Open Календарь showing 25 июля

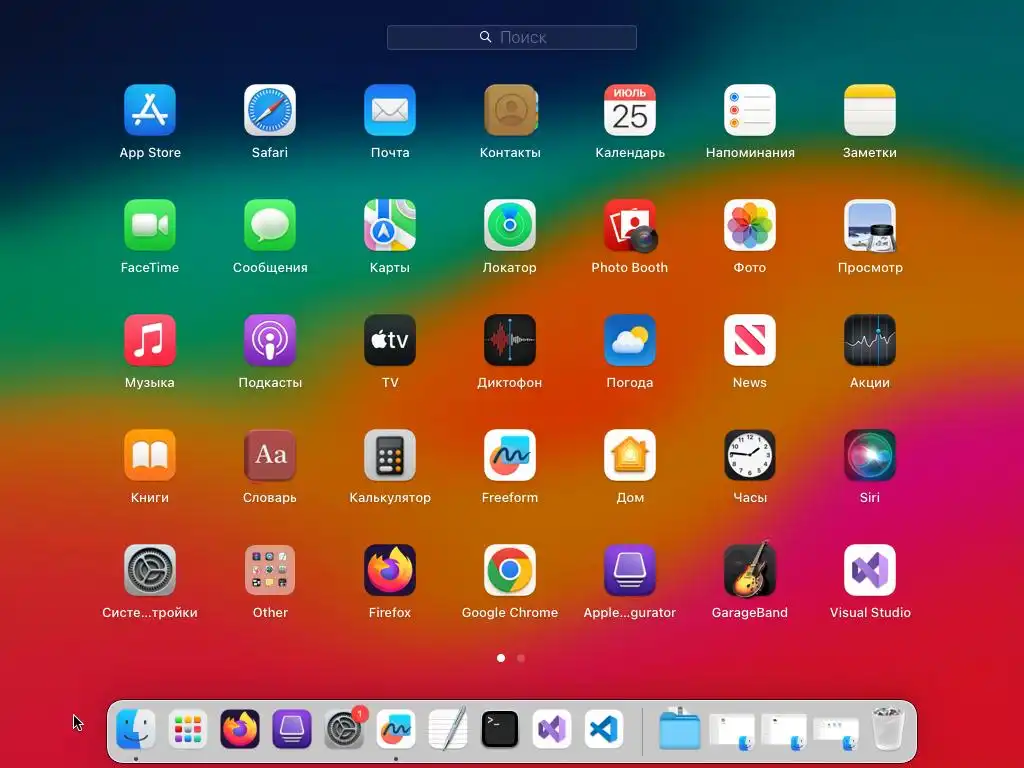[x=630, y=110]
